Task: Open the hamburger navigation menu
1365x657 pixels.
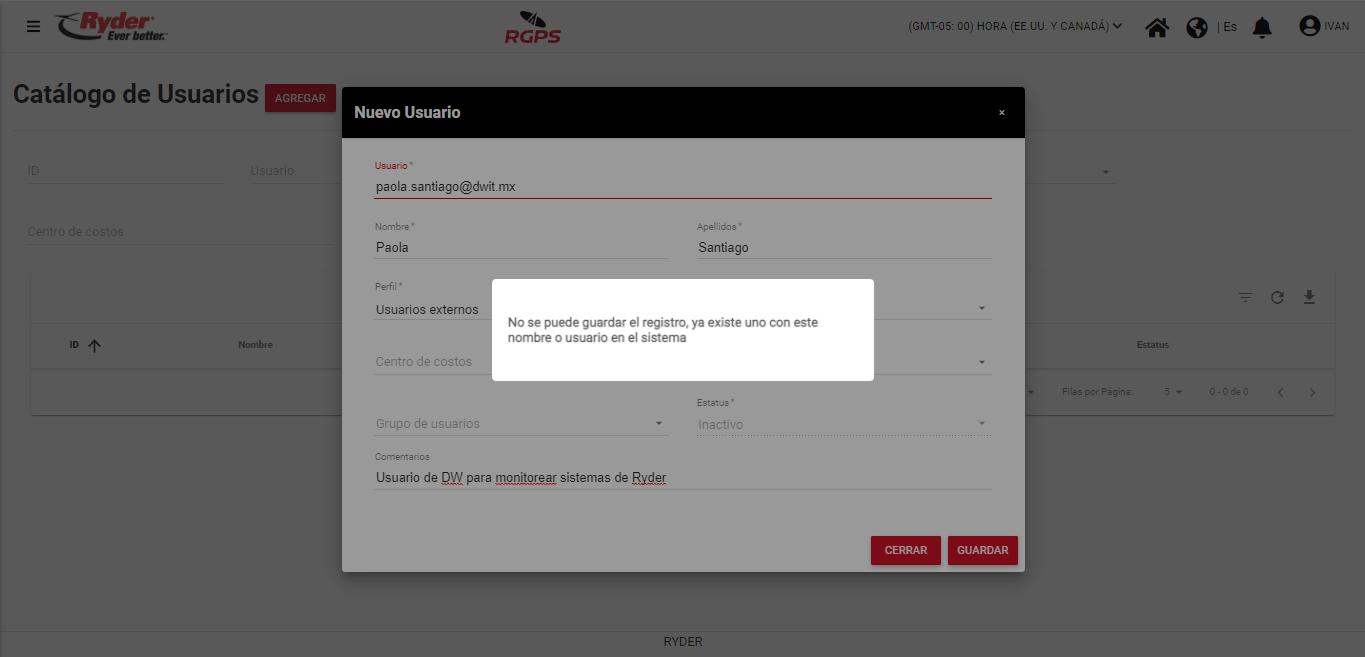Action: coord(33,26)
